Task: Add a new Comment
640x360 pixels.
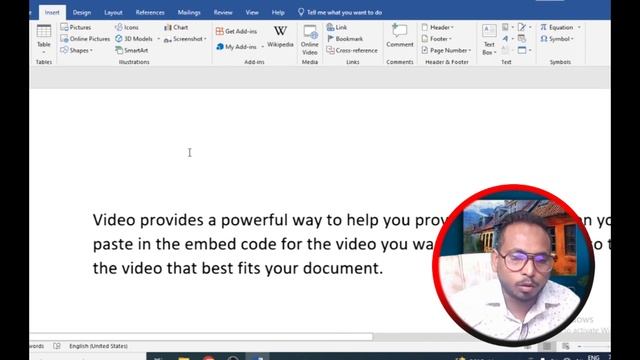Action: click(400, 36)
